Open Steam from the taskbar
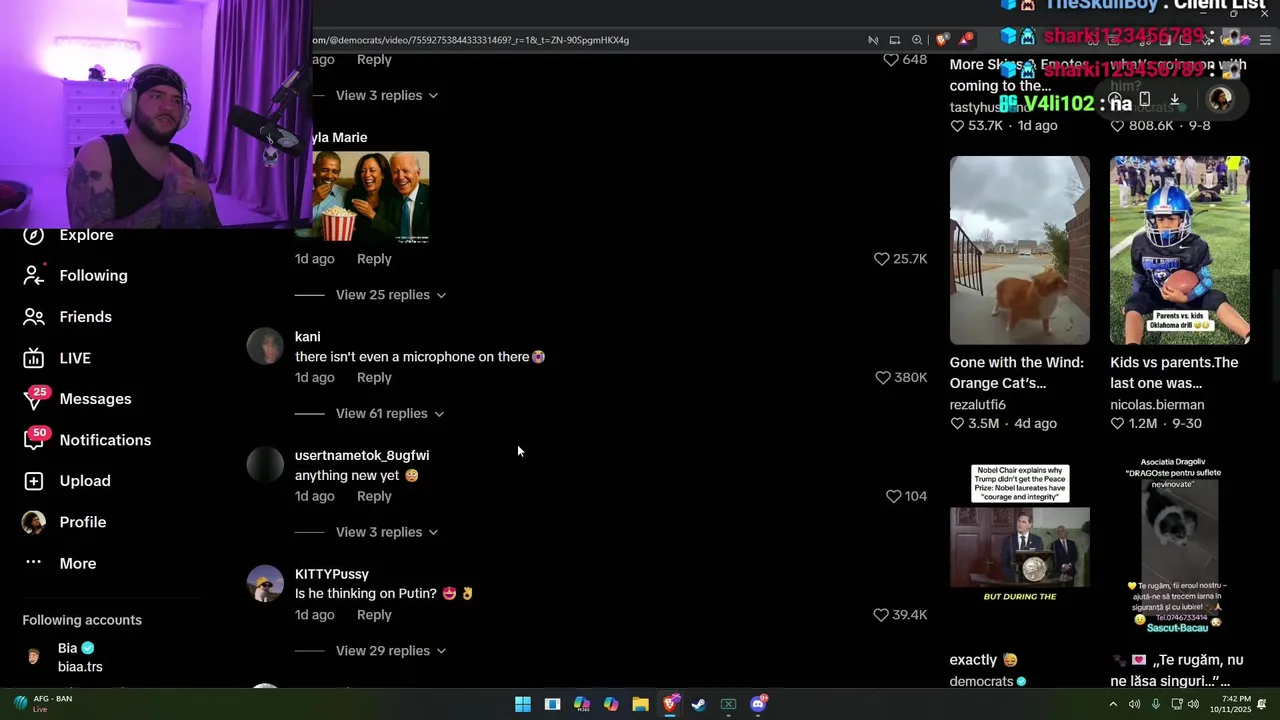This screenshot has height=720, width=1280. pos(699,704)
